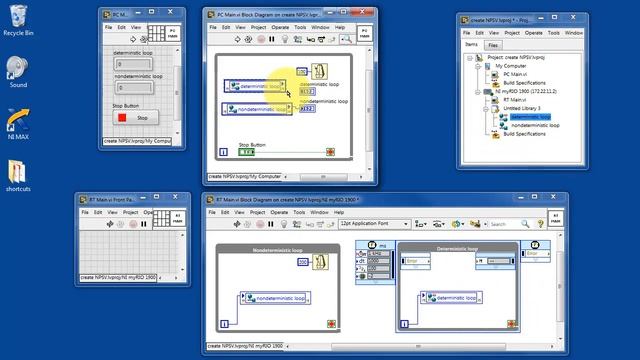Click magnifier search icon in RT Main diagram
The image size is (640, 360).
coord(525,224)
